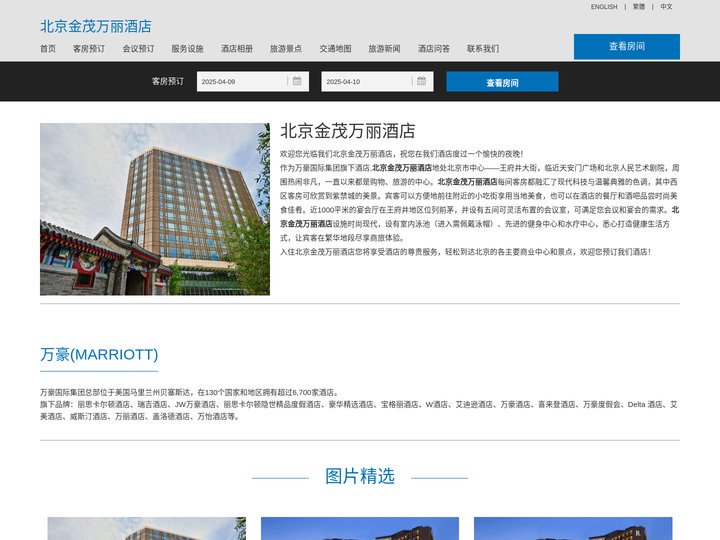Open 服务设施 menu item
The image size is (720, 540).
pos(187,49)
